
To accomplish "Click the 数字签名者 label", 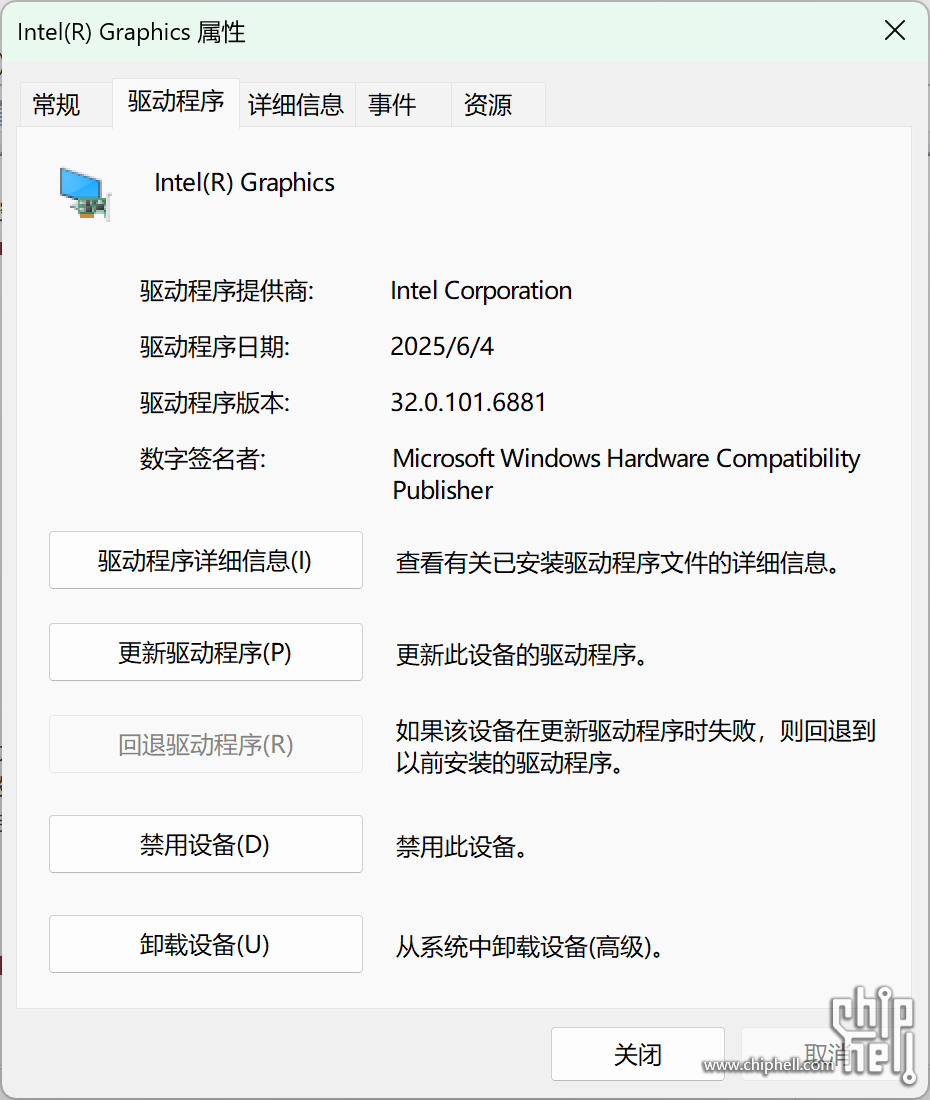I will tap(203, 459).
